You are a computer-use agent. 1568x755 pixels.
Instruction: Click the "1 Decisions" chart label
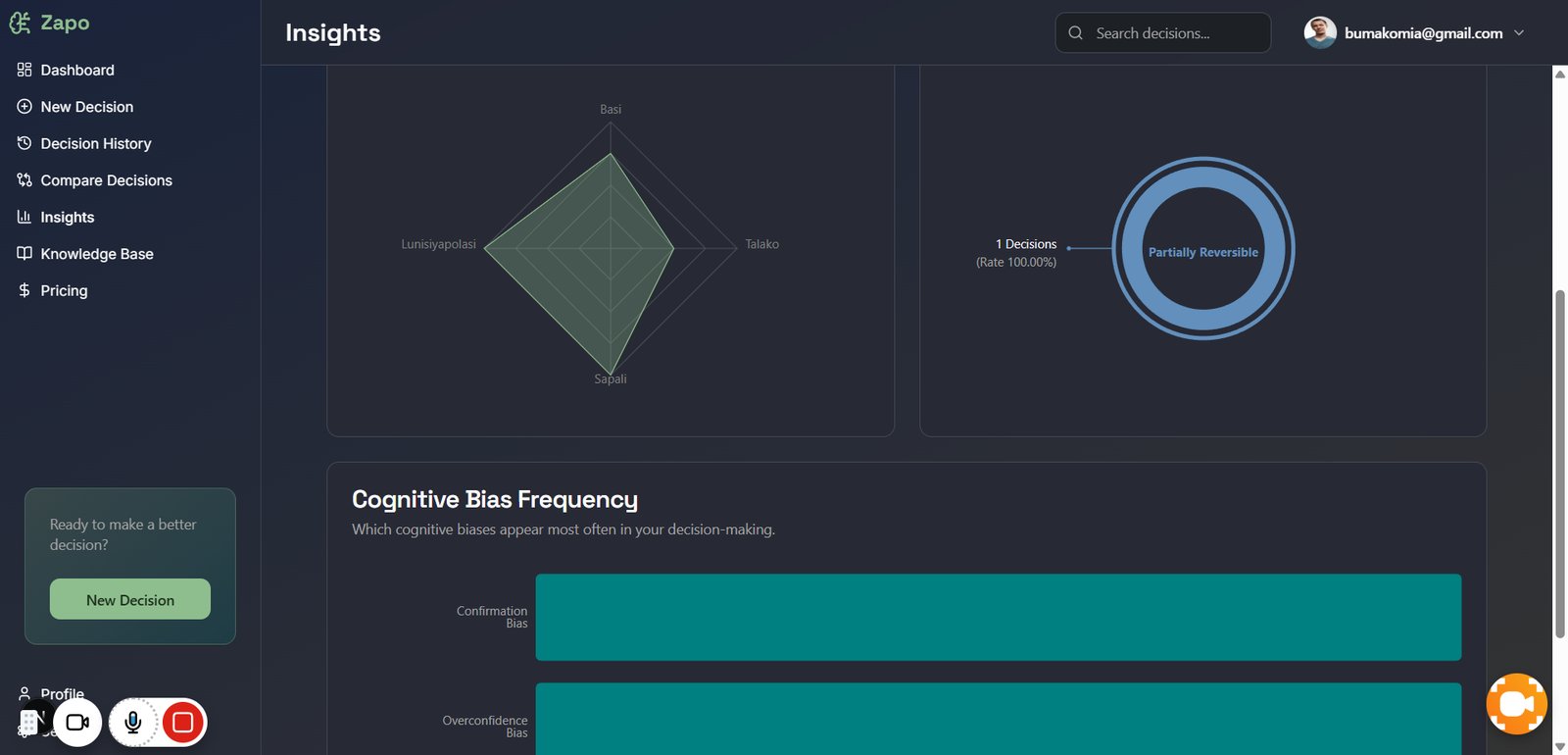click(x=1026, y=244)
